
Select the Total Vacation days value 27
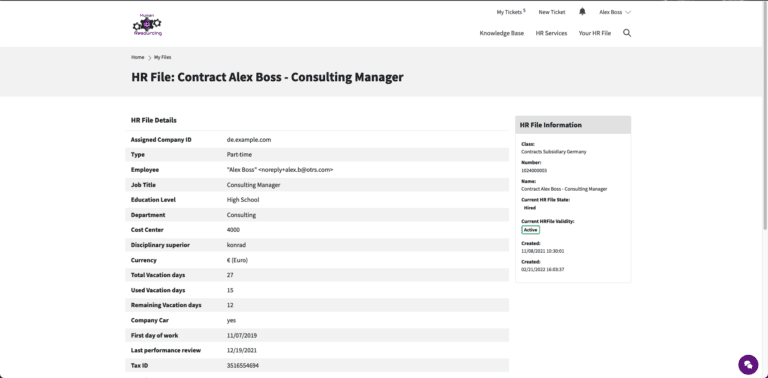[230, 275]
